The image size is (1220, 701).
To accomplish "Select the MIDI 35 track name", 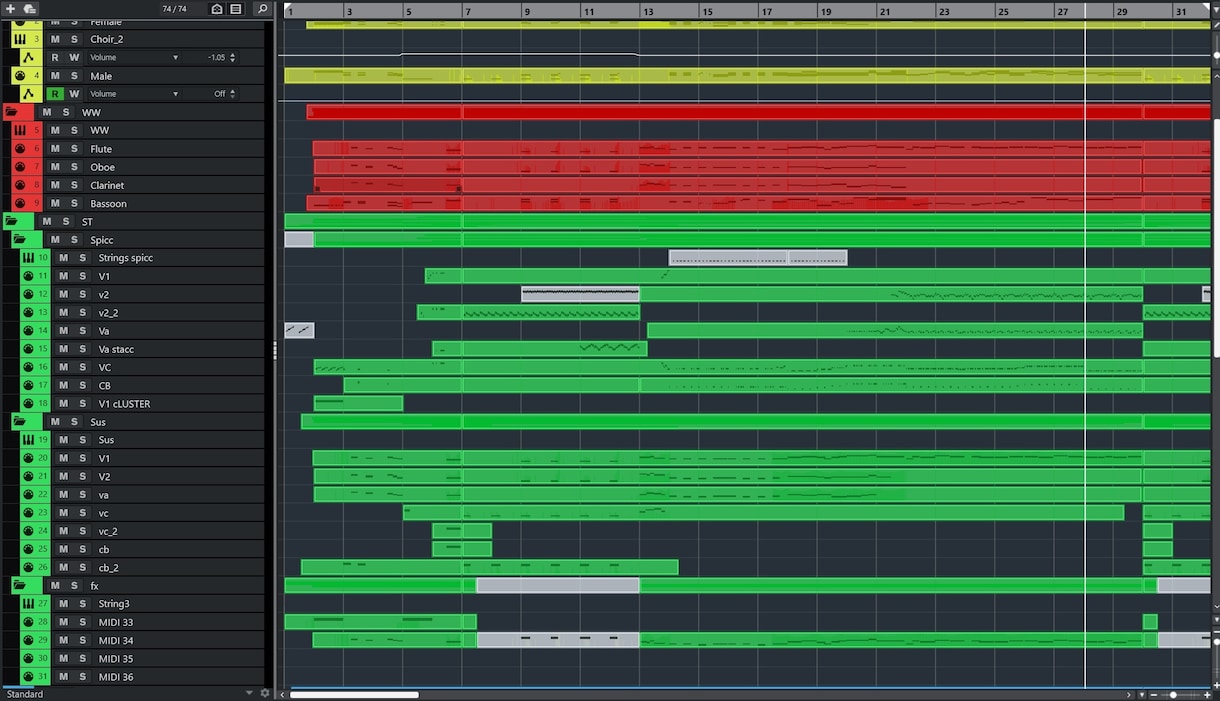I will (x=116, y=659).
